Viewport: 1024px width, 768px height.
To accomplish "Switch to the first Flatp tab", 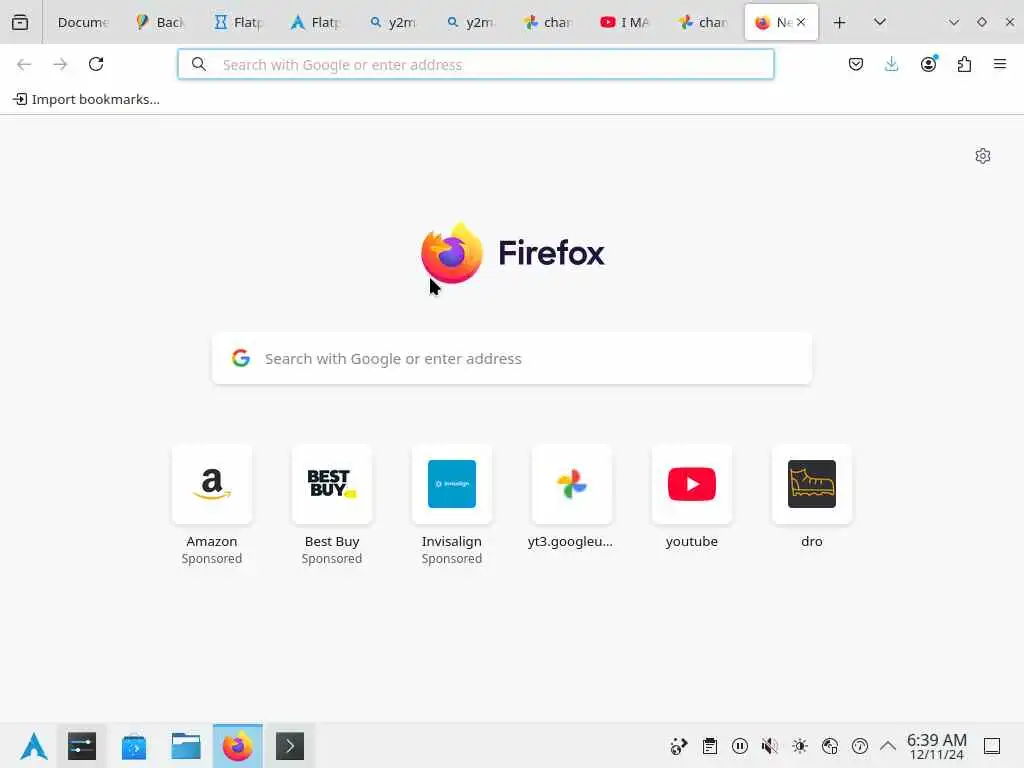I will click(238, 22).
